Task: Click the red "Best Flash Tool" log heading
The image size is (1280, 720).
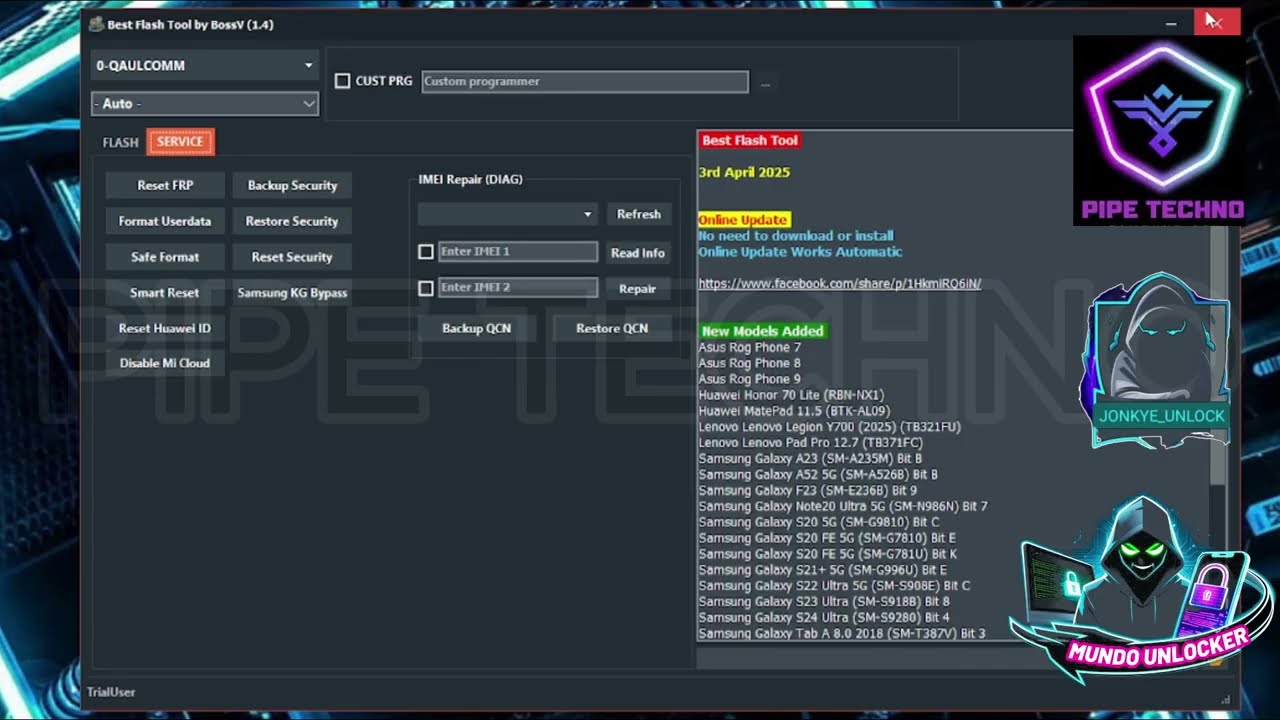Action: (x=750, y=141)
